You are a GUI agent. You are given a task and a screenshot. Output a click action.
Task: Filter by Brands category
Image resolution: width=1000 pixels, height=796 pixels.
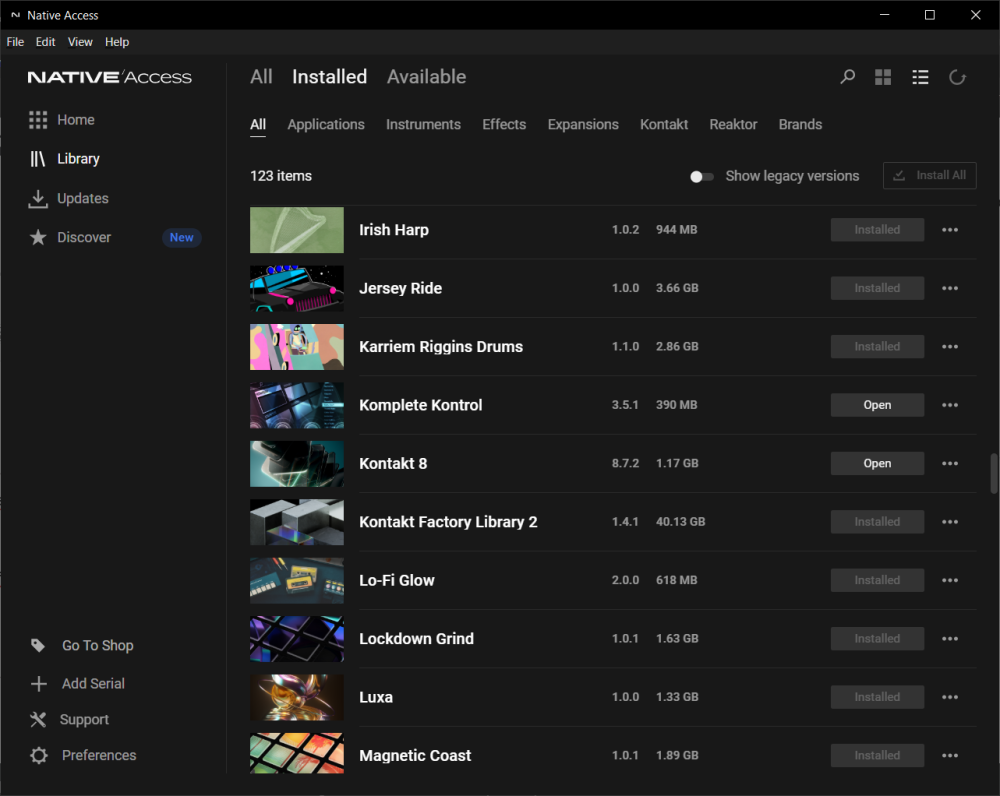[800, 124]
